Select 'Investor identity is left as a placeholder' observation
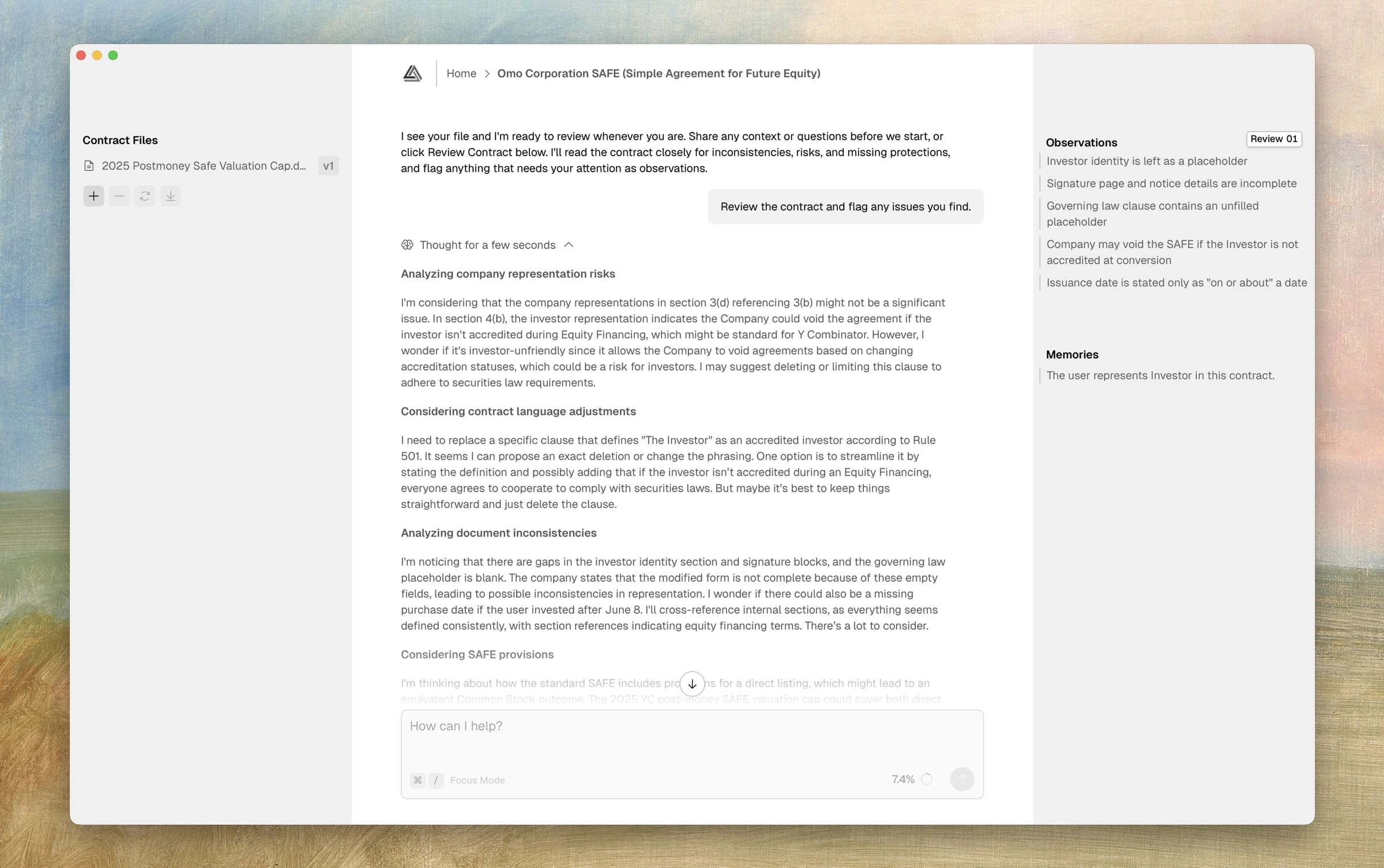This screenshot has height=868, width=1384. (1146, 161)
